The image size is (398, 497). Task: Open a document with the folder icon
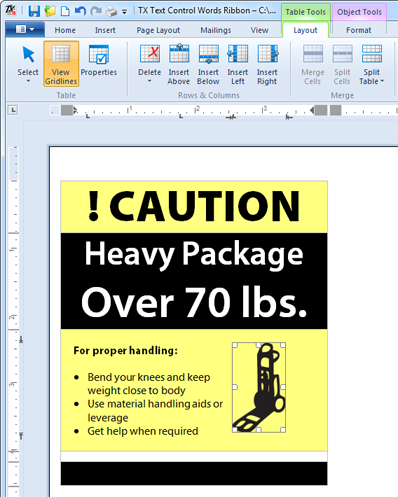click(50, 11)
